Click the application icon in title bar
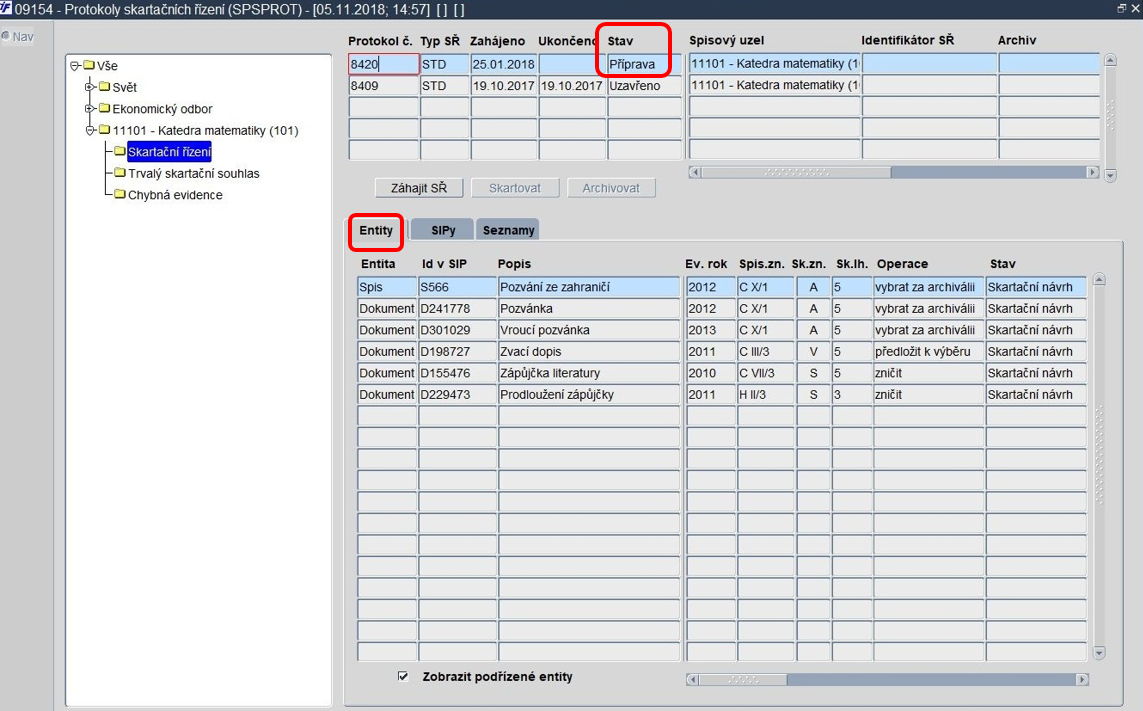The height and width of the screenshot is (711, 1143). 7,9
